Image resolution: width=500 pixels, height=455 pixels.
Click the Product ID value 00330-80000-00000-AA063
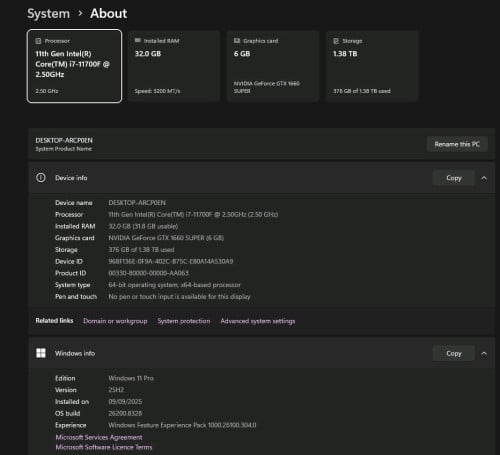(x=148, y=273)
